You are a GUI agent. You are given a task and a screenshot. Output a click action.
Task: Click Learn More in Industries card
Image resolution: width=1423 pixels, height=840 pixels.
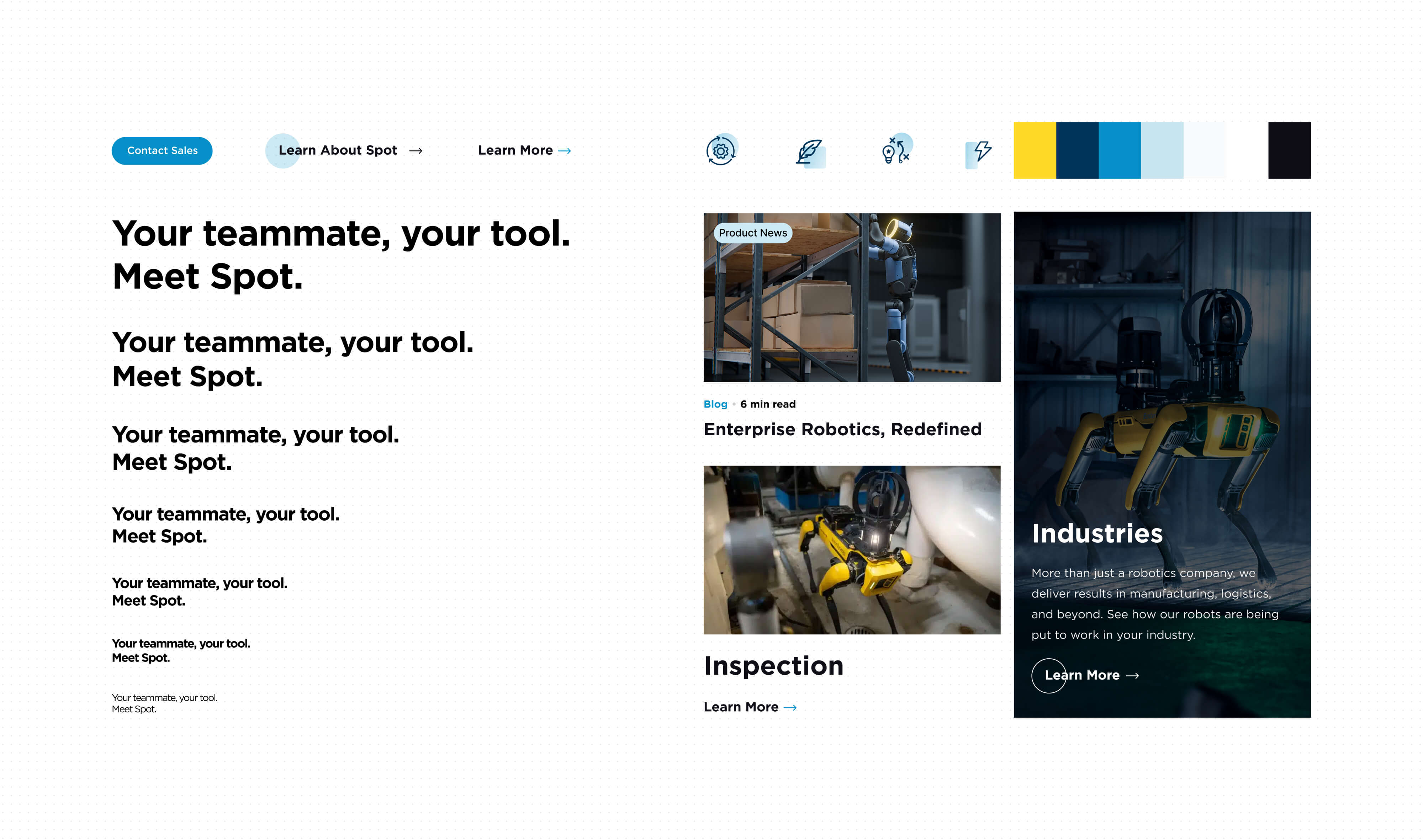[1081, 675]
